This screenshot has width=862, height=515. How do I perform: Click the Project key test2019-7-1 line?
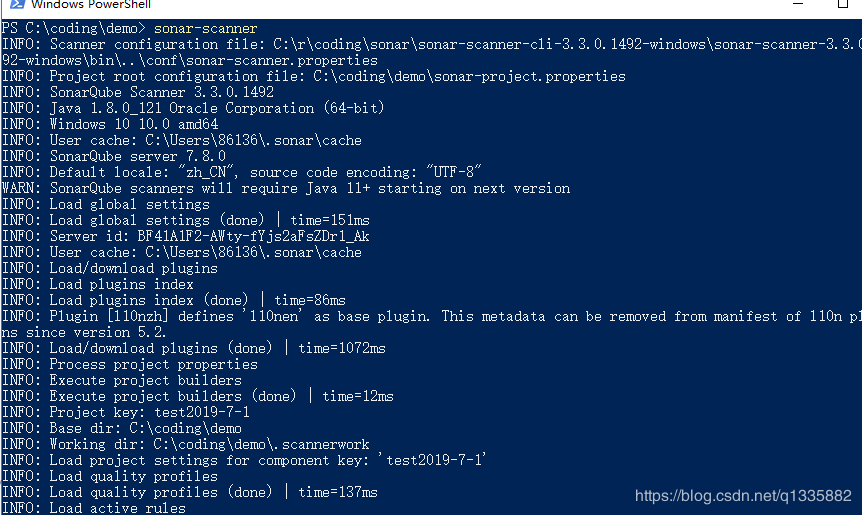[126, 412]
